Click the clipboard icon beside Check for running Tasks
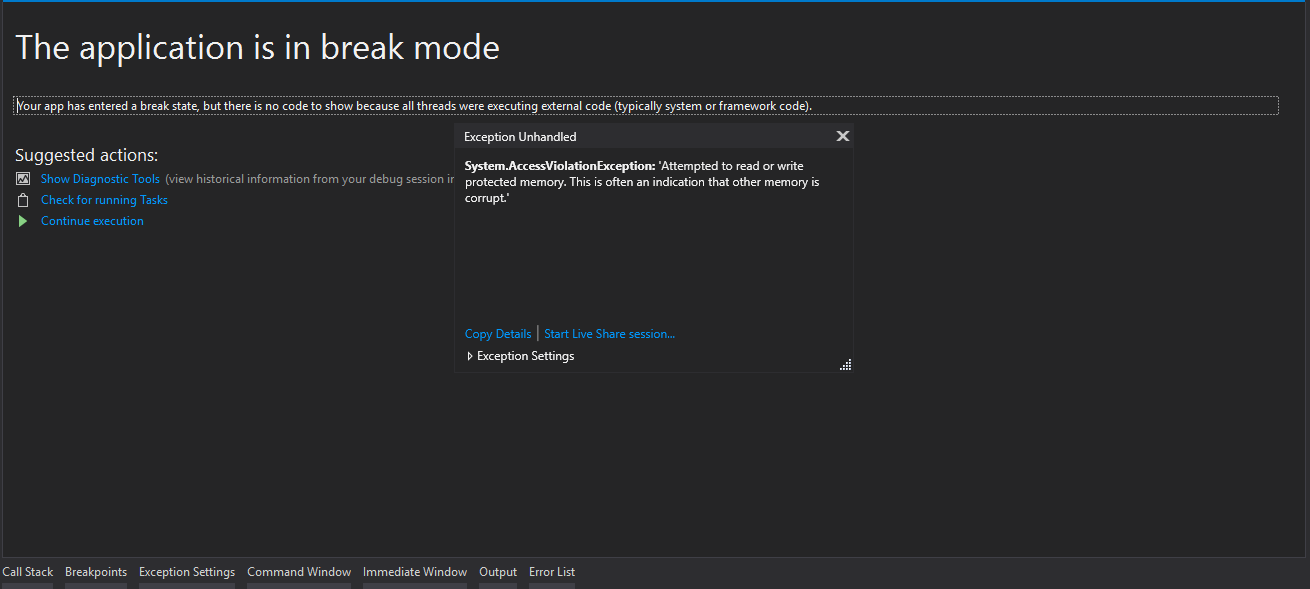 coord(22,199)
